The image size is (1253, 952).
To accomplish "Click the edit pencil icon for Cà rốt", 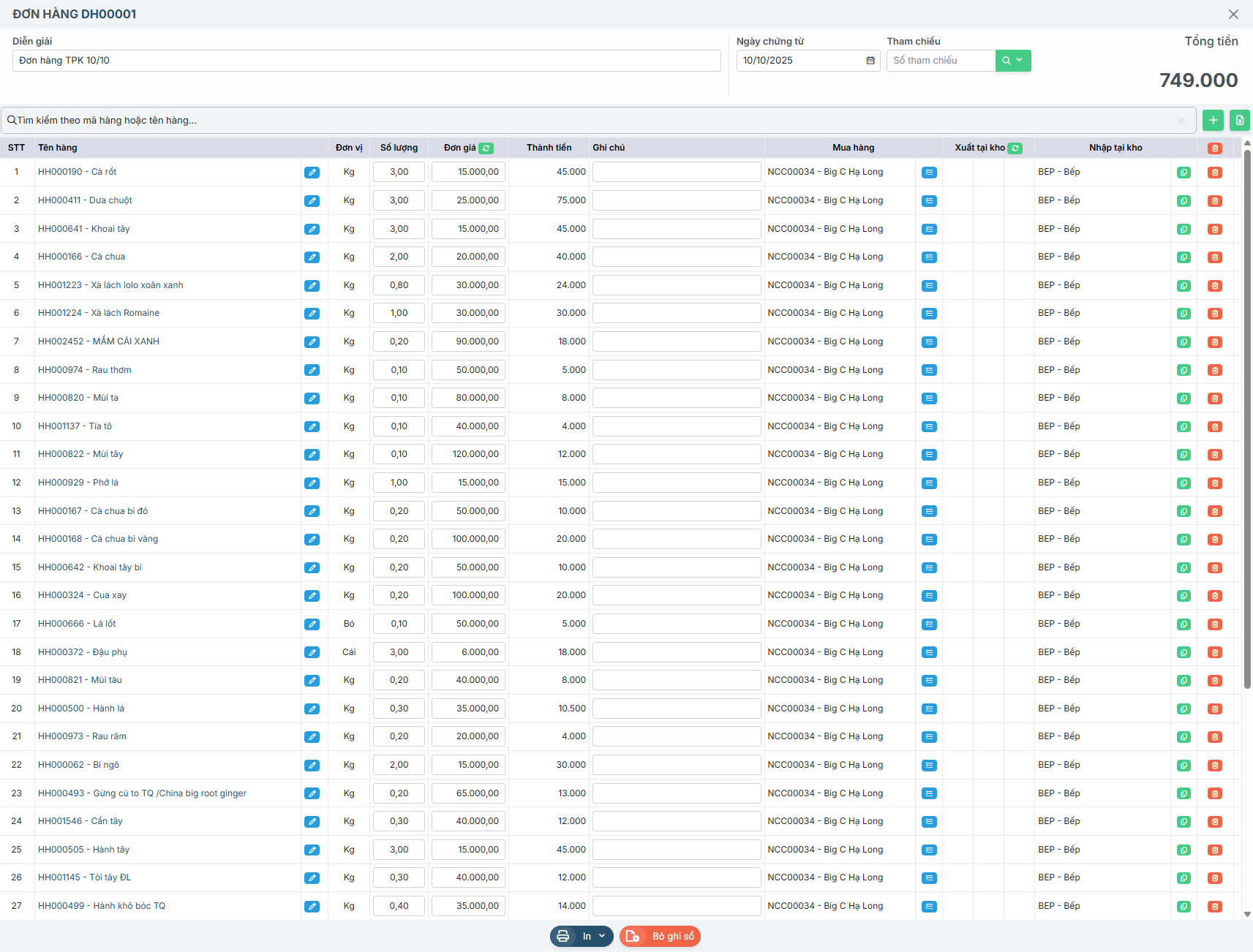I will [x=312, y=173].
